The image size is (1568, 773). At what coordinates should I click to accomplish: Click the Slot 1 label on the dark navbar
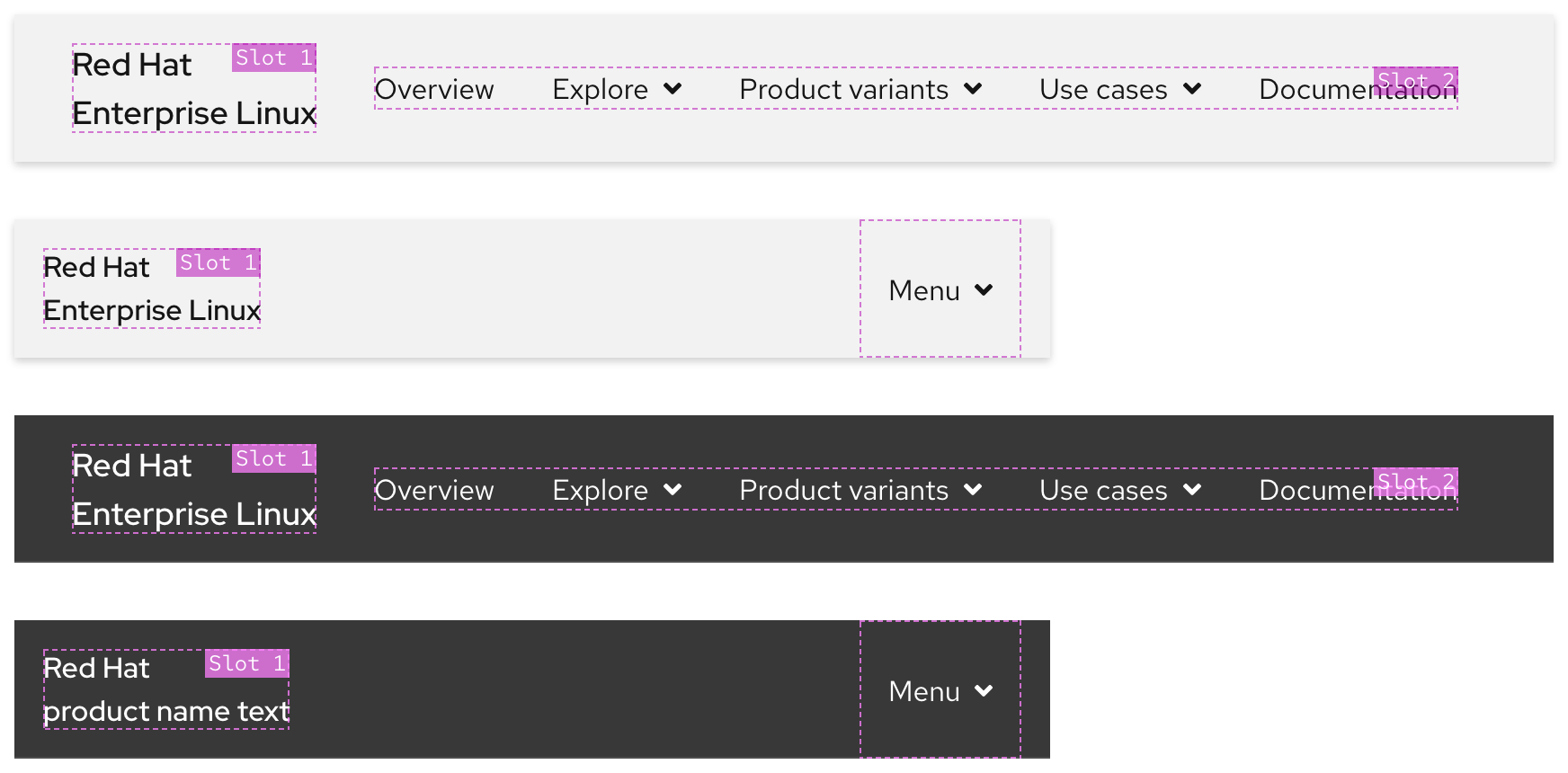point(274,459)
